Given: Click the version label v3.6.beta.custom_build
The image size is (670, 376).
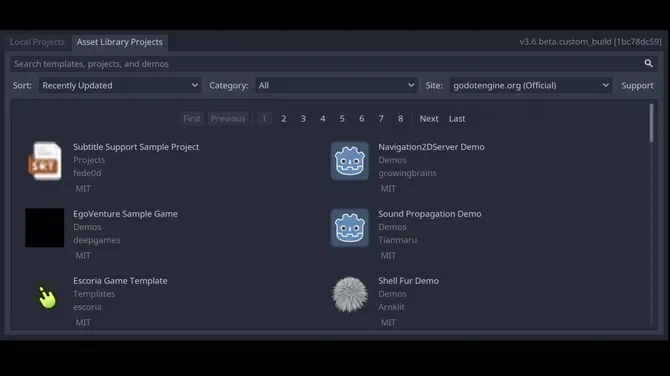Looking at the screenshot, I should [x=591, y=41].
